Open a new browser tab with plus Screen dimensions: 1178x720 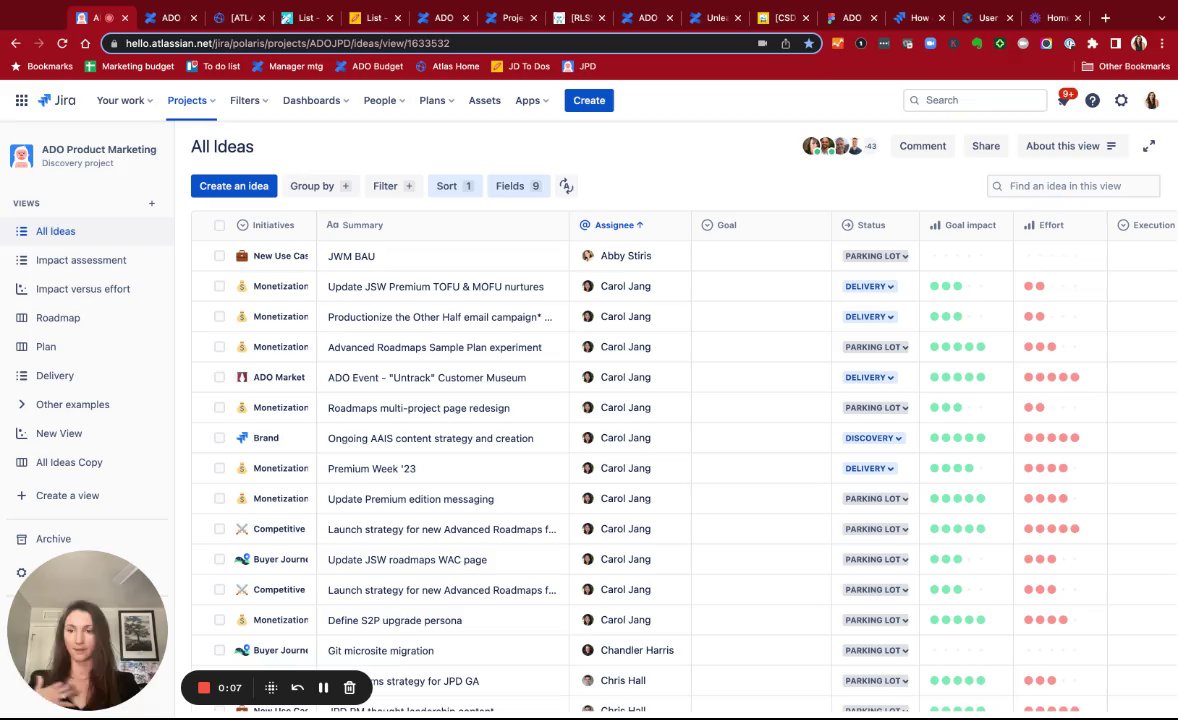pos(1105,18)
